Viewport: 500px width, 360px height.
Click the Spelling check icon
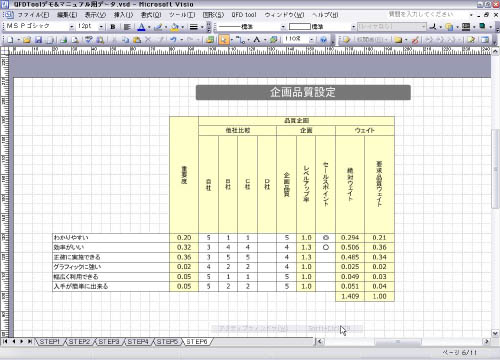pos(88,40)
